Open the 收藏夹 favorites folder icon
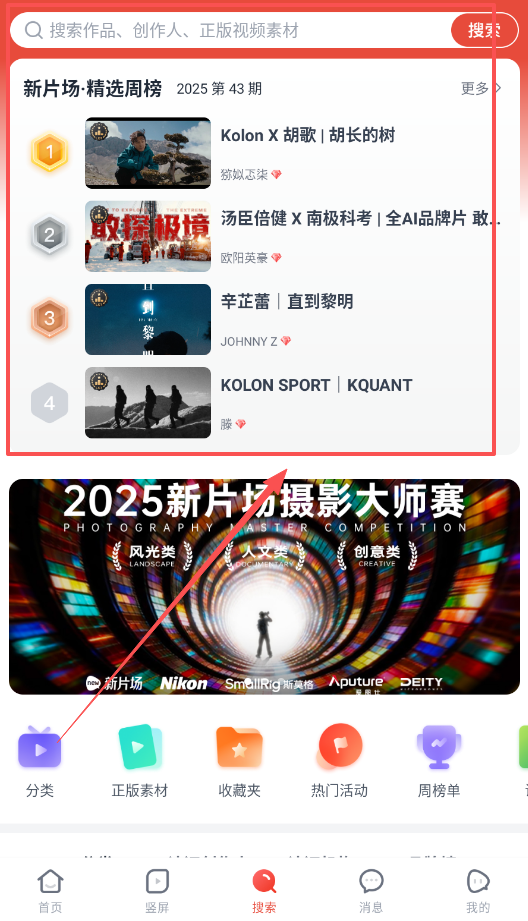Image resolution: width=528 pixels, height=921 pixels. pyautogui.click(x=239, y=748)
